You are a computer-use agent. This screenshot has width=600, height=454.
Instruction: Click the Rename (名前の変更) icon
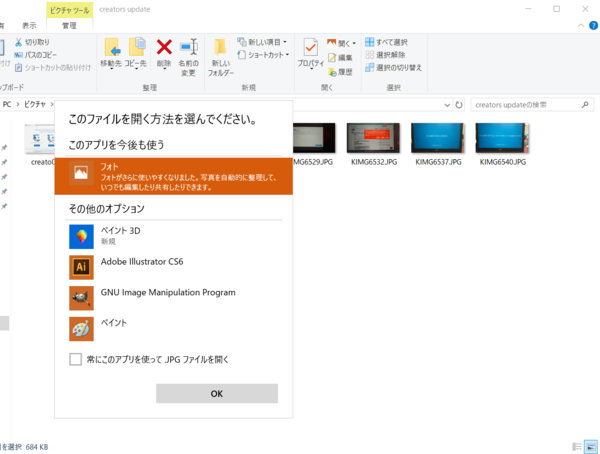(x=189, y=47)
